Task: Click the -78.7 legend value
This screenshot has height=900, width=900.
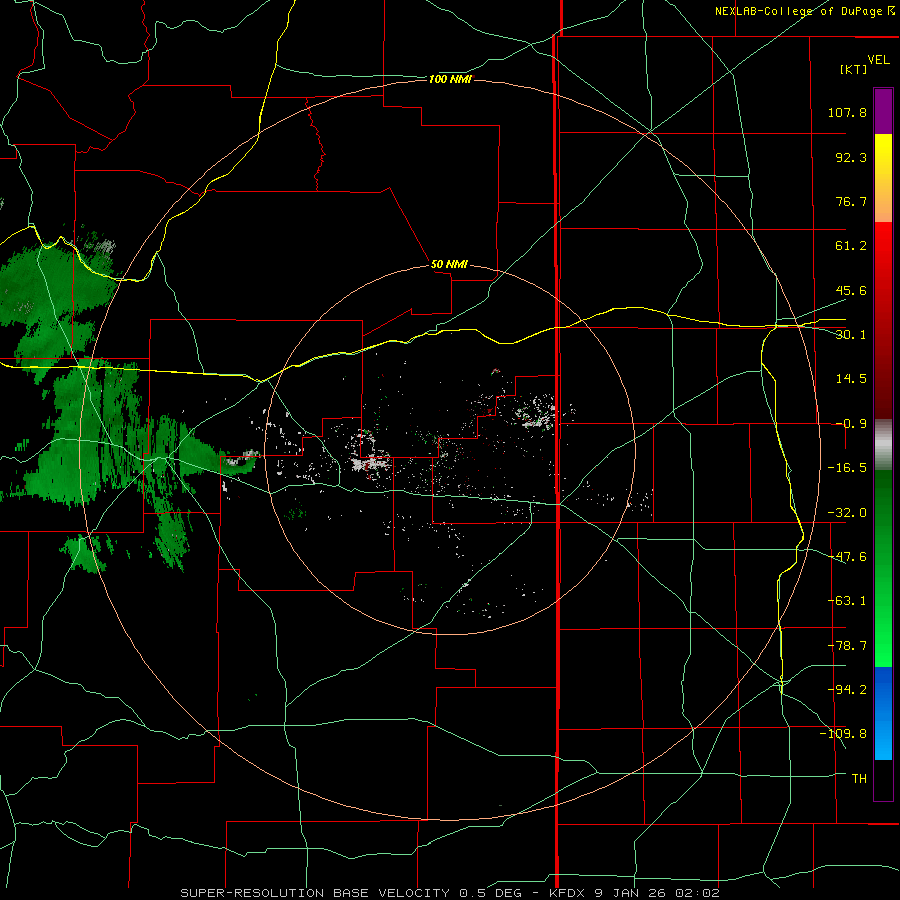Action: point(847,646)
